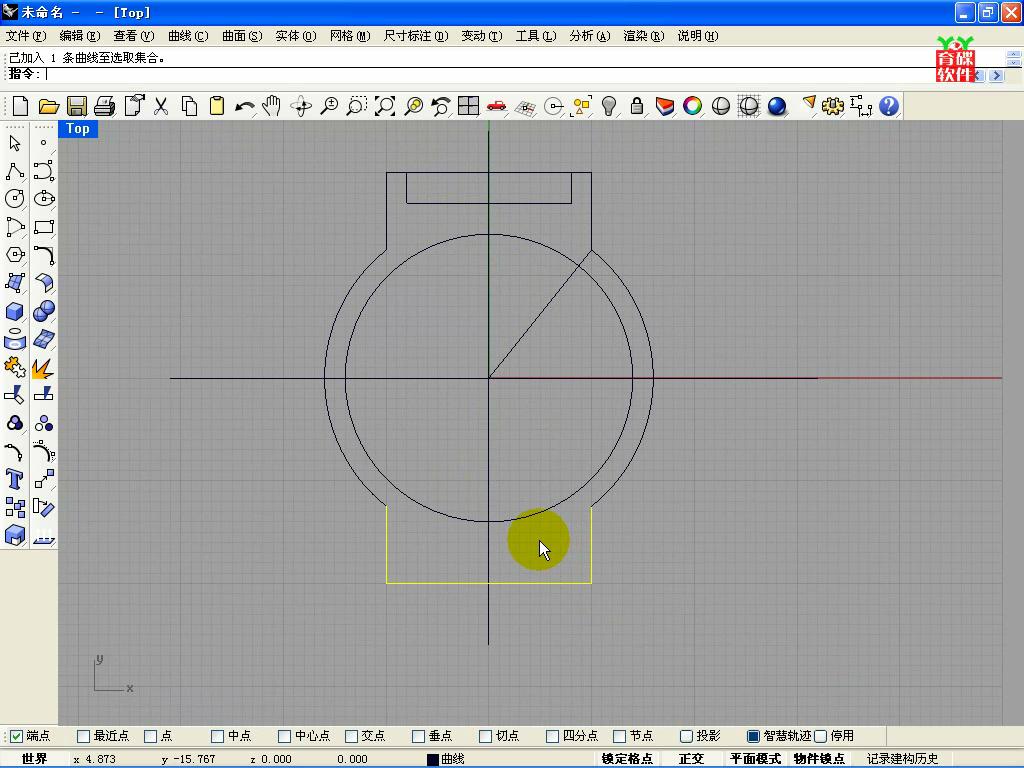Click the blue Help question mark icon
The image size is (1024, 768).
[x=889, y=106]
